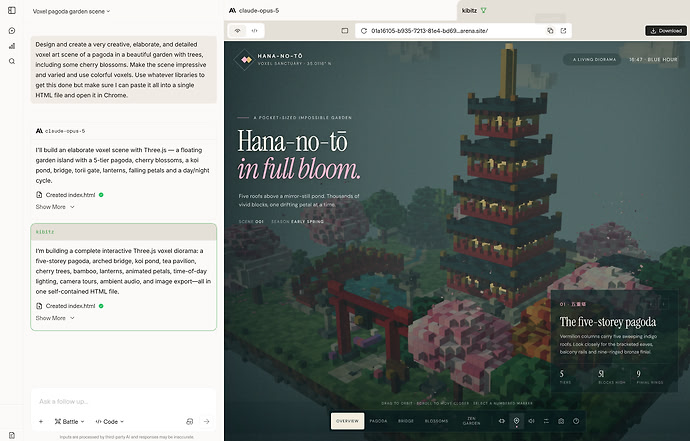The height and width of the screenshot is (441, 690).
Task: Toggle the auto-orbit camera icon
Action: (x=502, y=421)
